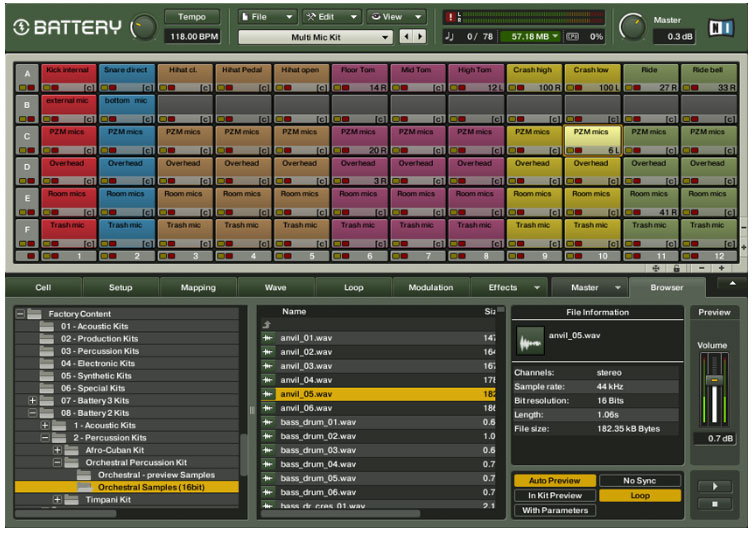Switch to the Cell tab
Image resolution: width=754 pixels, height=535 pixels.
(x=43, y=287)
